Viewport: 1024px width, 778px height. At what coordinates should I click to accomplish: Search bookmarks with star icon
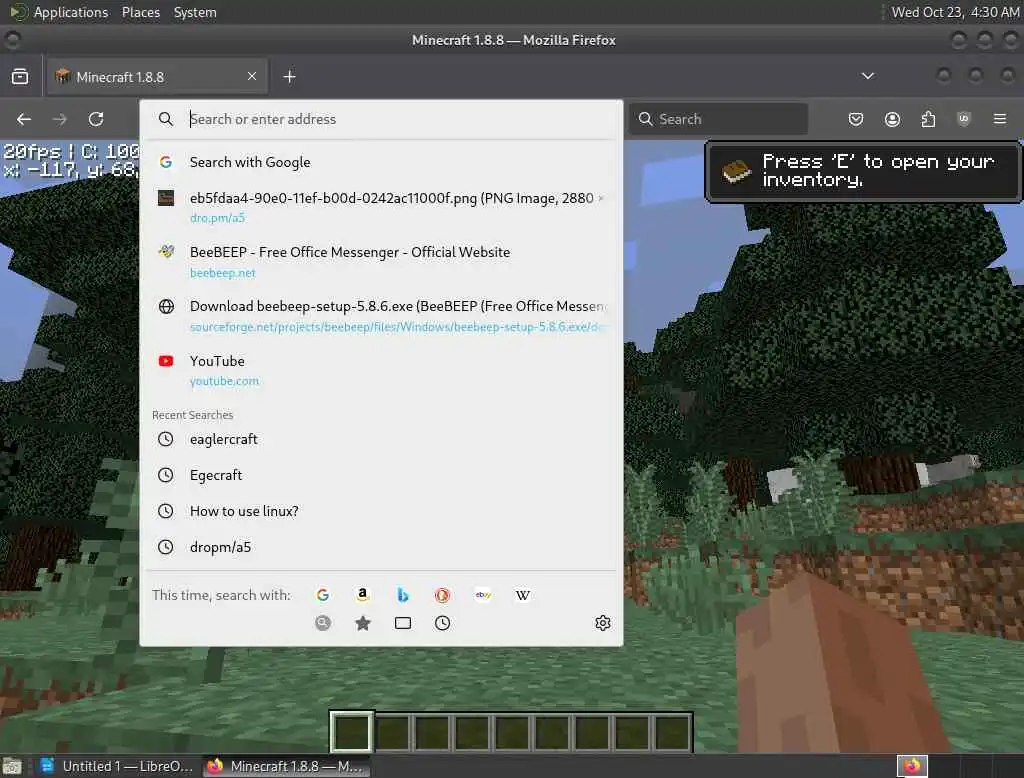tap(362, 623)
